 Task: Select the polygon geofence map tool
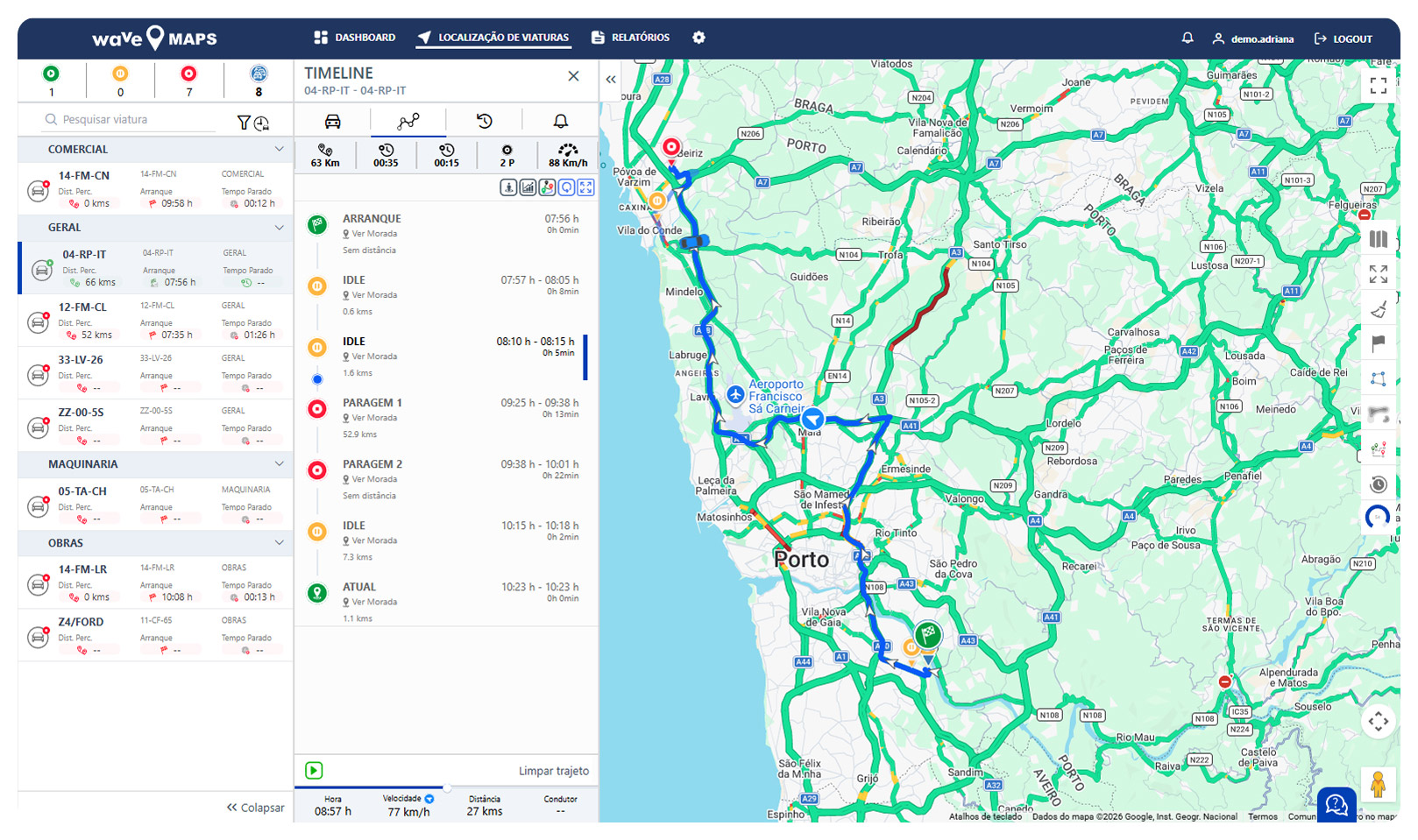click(x=1379, y=378)
